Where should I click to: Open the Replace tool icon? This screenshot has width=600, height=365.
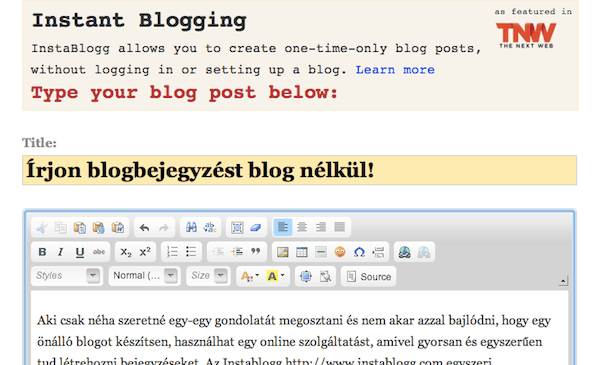210,228
